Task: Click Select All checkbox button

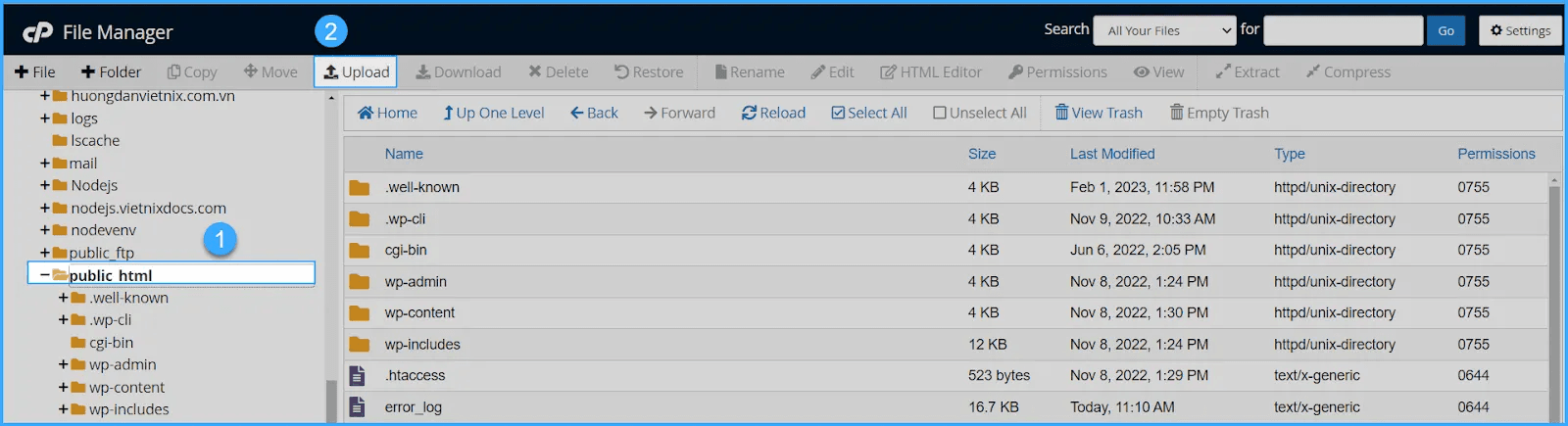Action: 839,114
